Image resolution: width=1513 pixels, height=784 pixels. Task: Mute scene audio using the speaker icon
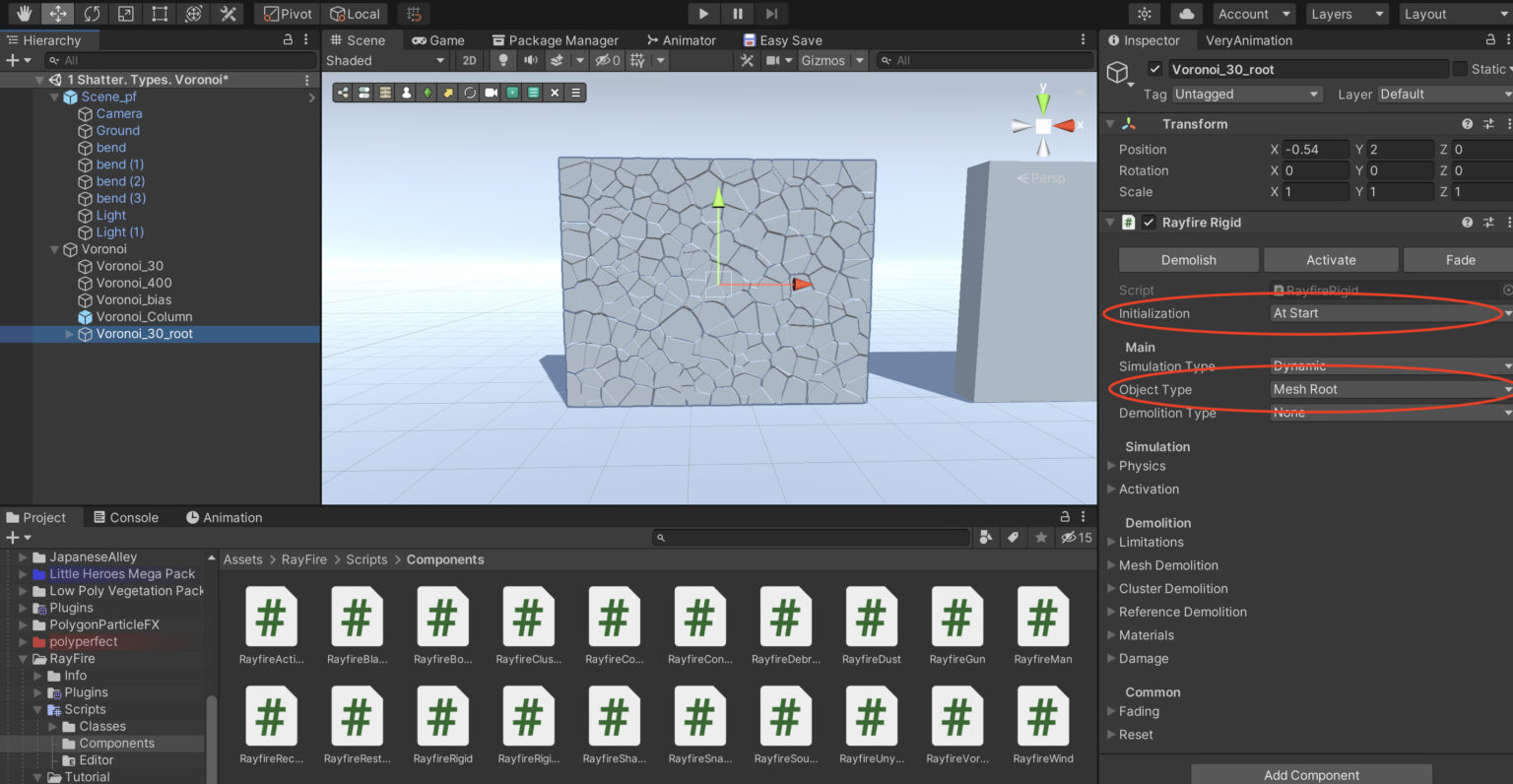(531, 61)
